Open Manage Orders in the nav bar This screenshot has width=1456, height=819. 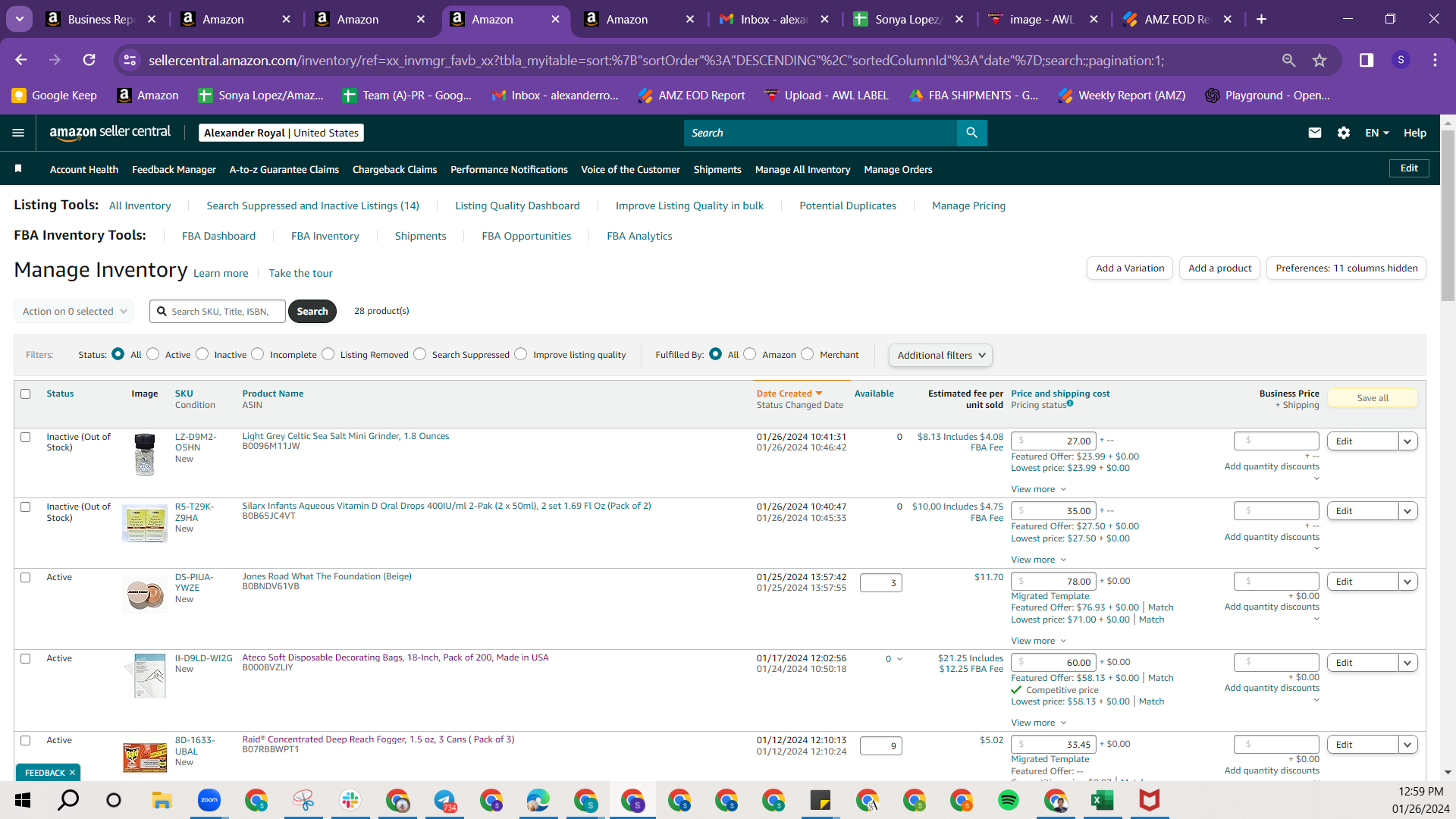898,169
